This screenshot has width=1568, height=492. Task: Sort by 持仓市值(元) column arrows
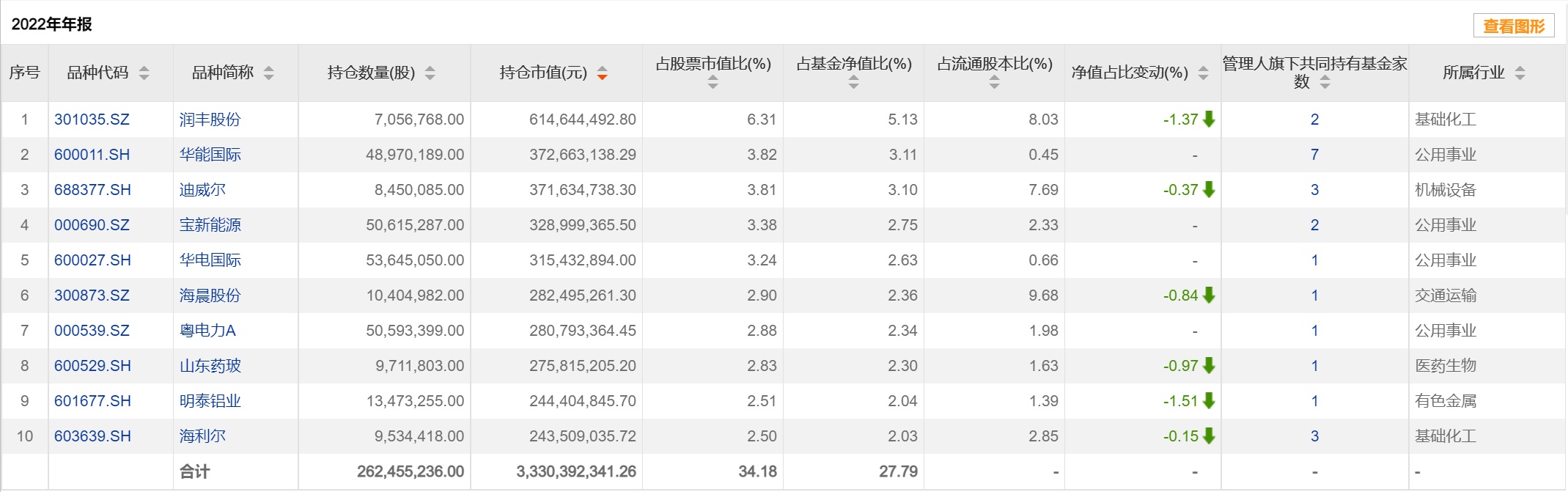(x=602, y=73)
